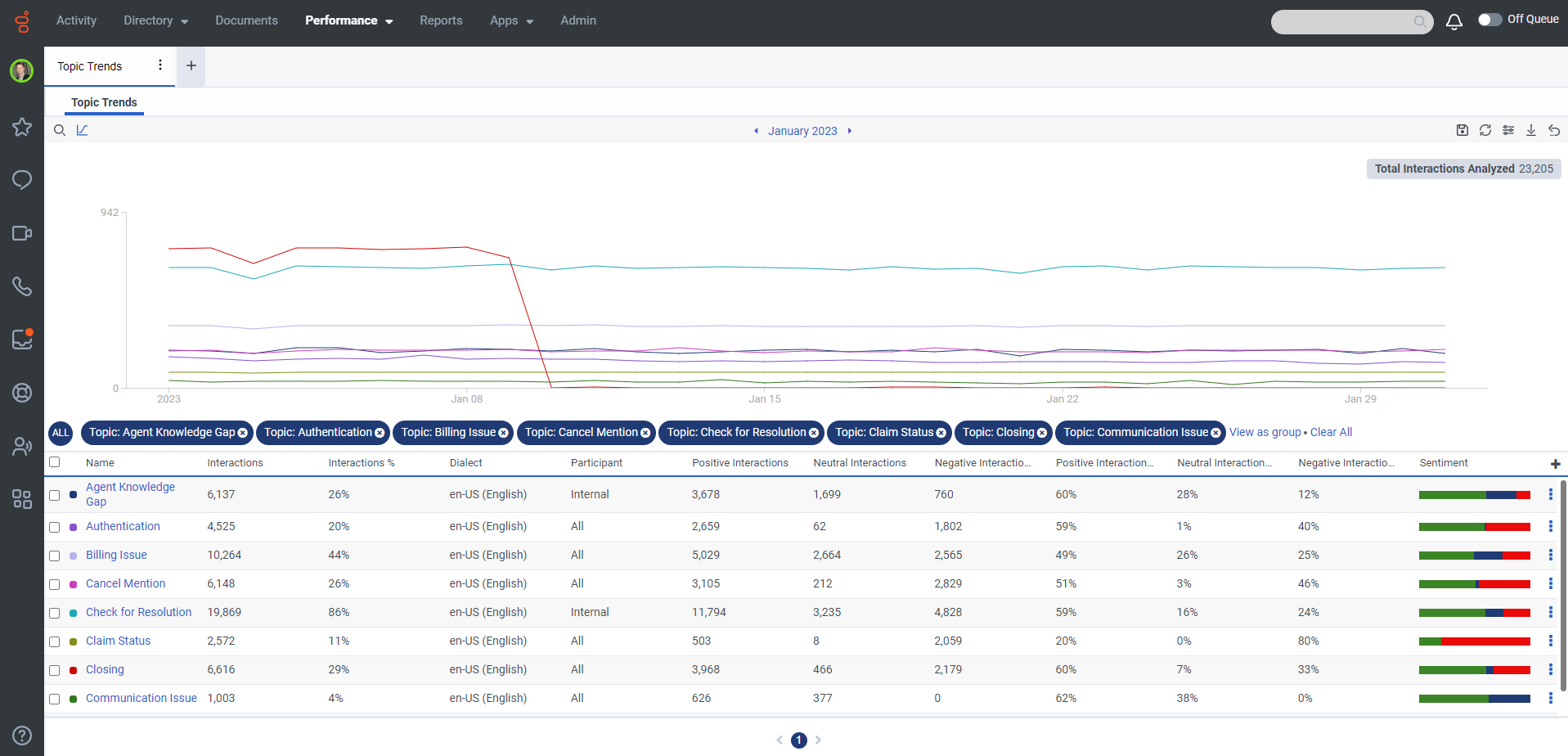Click the View as group link
Viewport: 1568px width, 756px height.
click(1265, 432)
